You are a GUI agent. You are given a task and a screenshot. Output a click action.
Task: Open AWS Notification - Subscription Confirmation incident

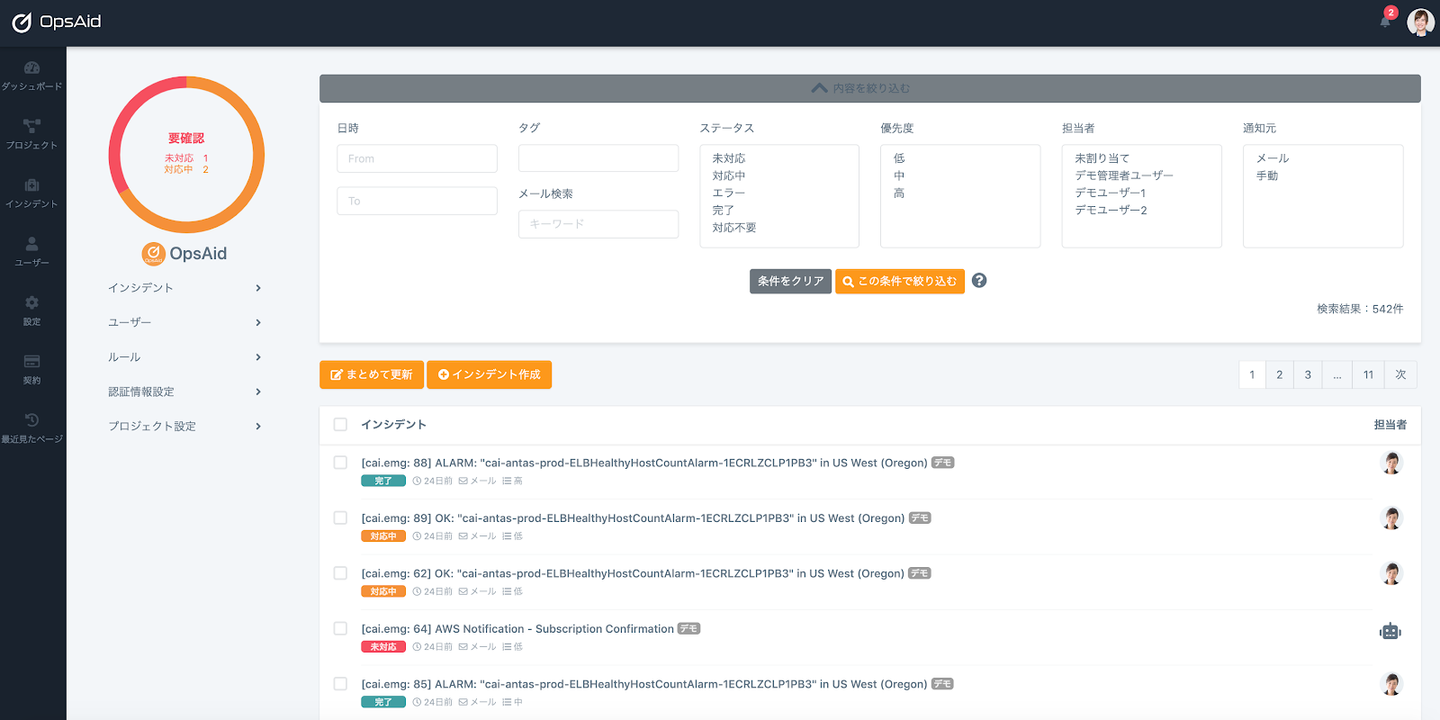tap(517, 629)
